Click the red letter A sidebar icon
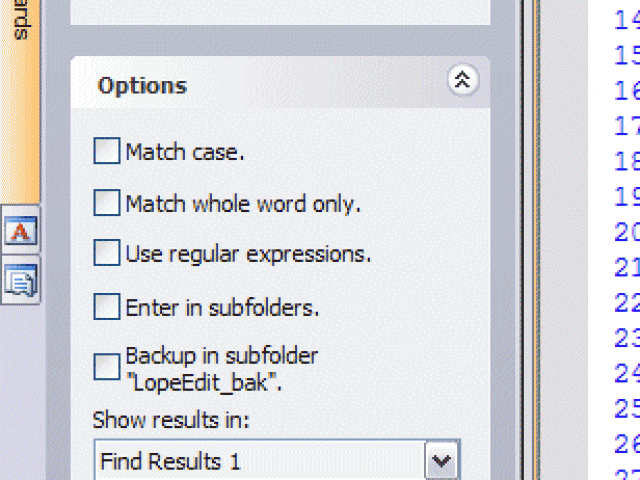640x480 pixels. [20, 230]
